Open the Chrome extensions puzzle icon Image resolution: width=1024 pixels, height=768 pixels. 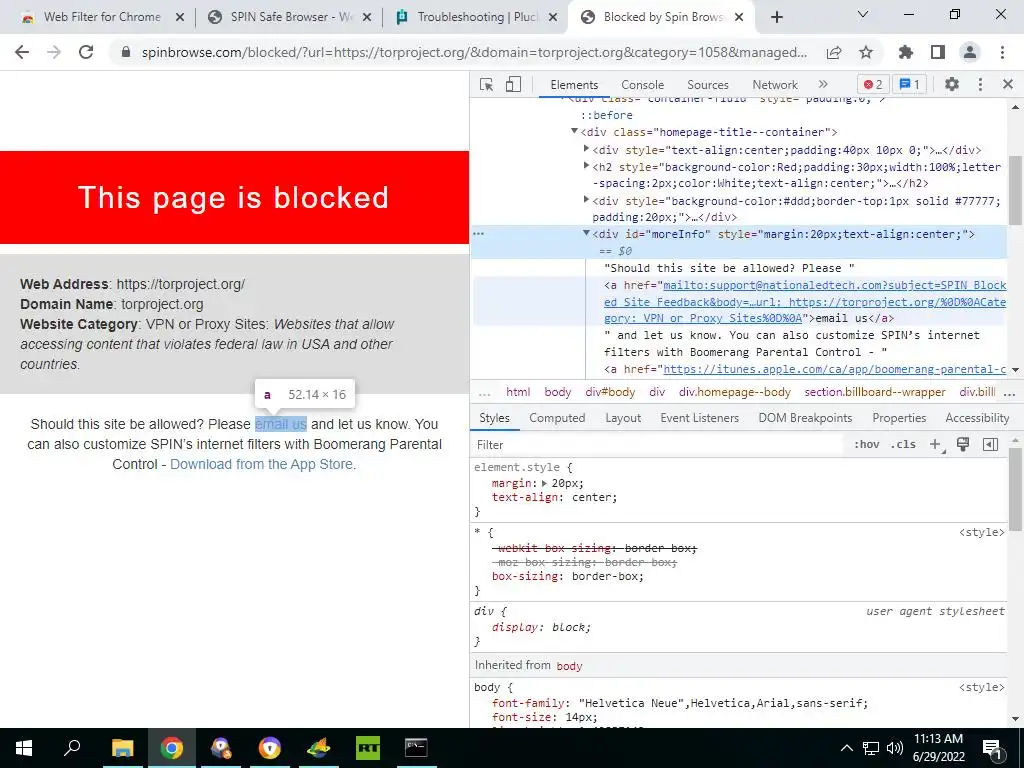point(905,52)
